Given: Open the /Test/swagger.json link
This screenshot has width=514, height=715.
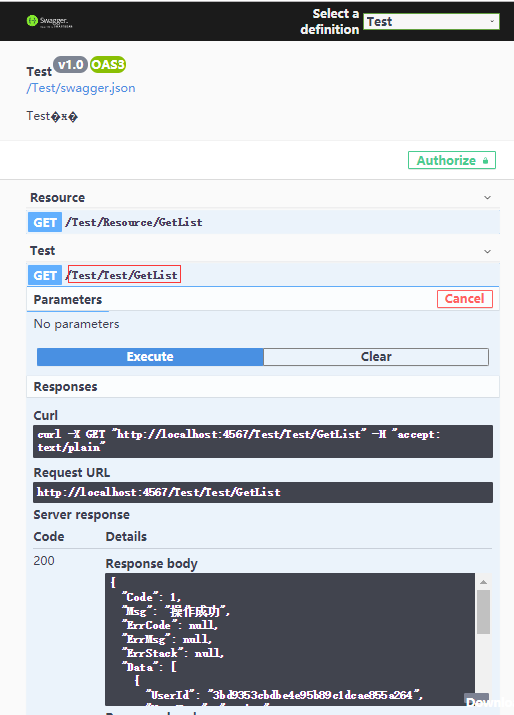Looking at the screenshot, I should click(x=81, y=88).
